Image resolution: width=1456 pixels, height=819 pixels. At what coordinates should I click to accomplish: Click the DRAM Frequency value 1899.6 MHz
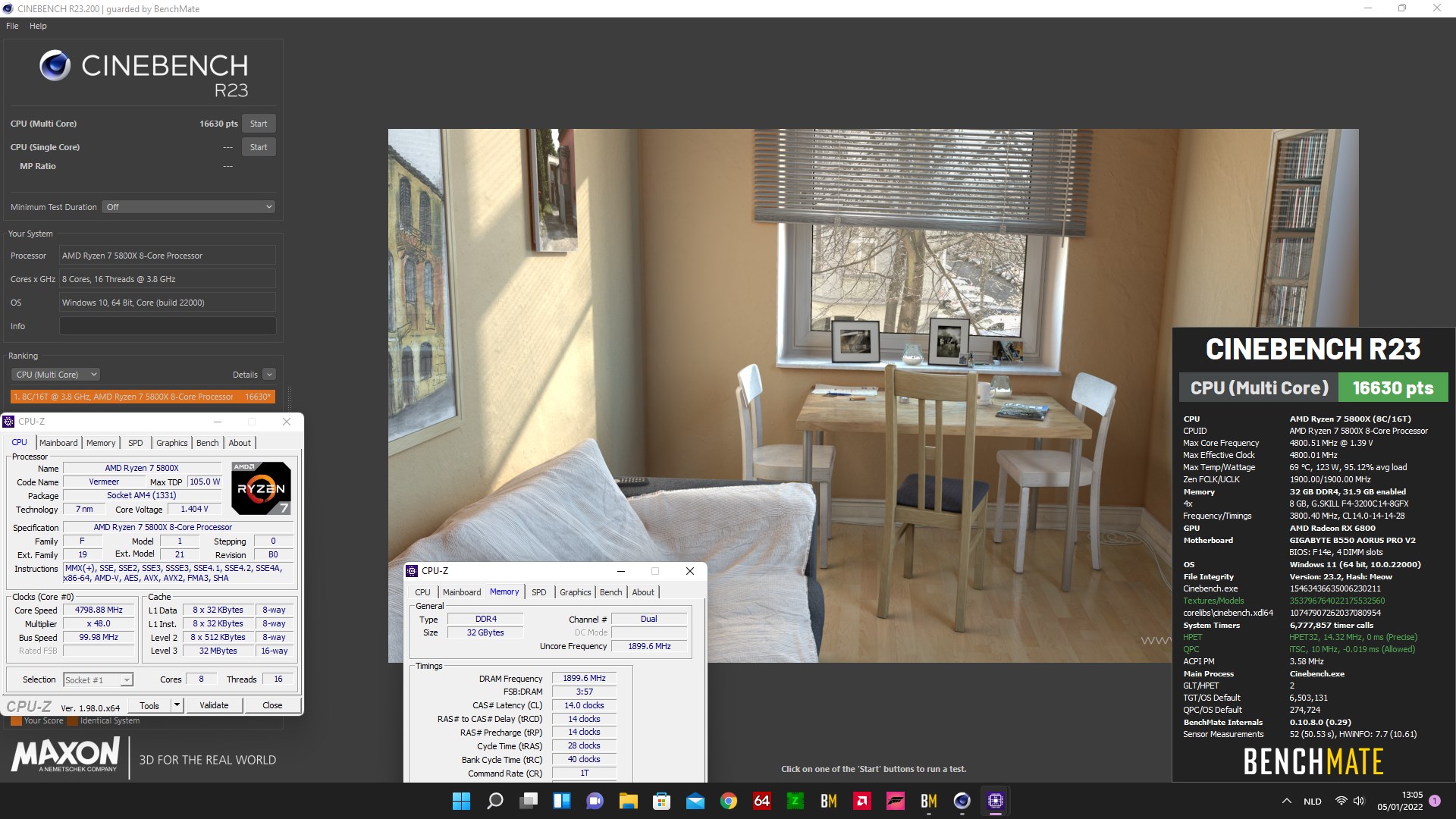tap(584, 679)
